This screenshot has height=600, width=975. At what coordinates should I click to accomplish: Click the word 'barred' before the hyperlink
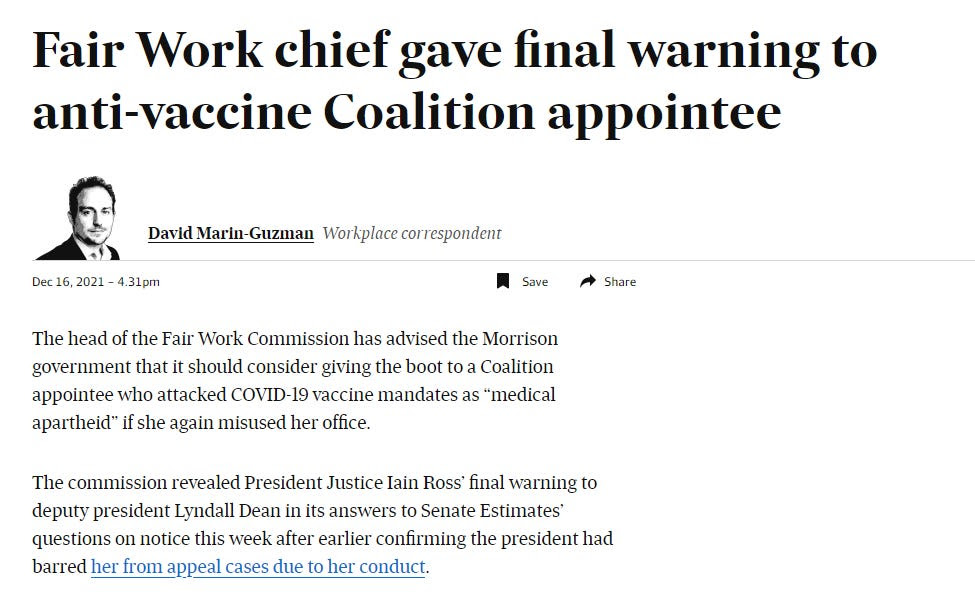click(60, 566)
